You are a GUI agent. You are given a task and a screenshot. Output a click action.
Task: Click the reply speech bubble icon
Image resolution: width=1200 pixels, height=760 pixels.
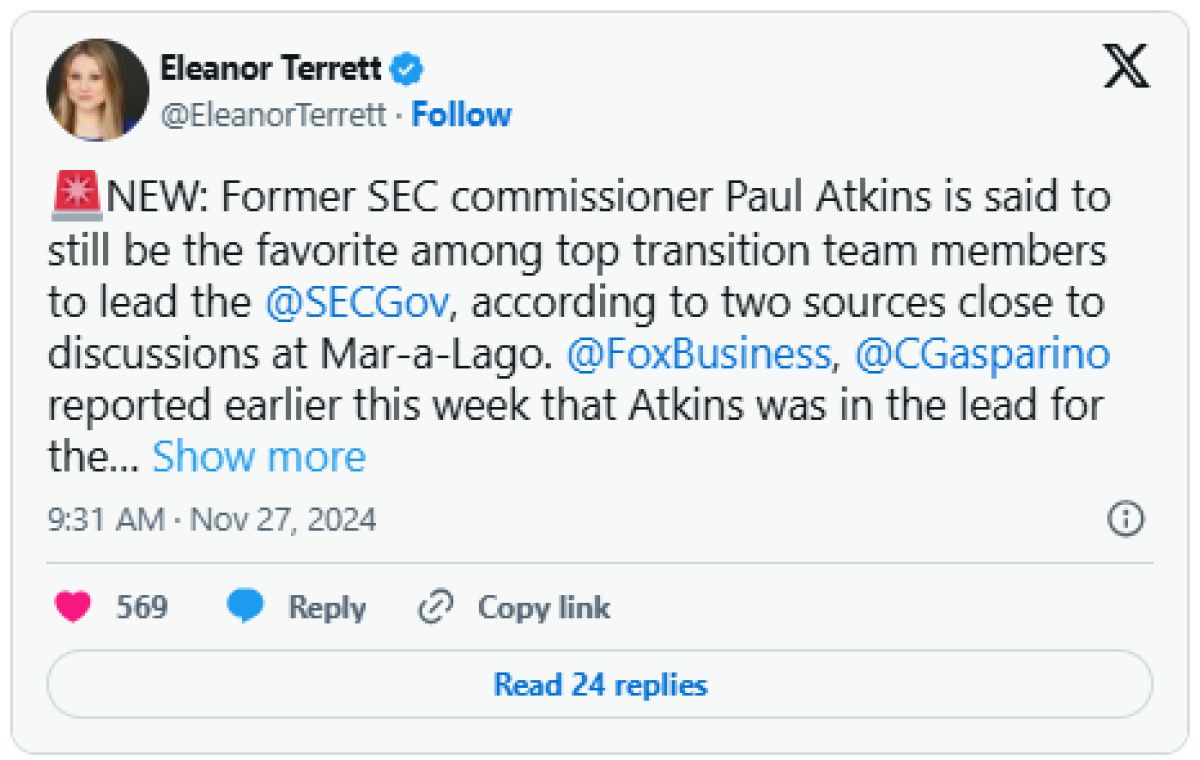point(245,607)
